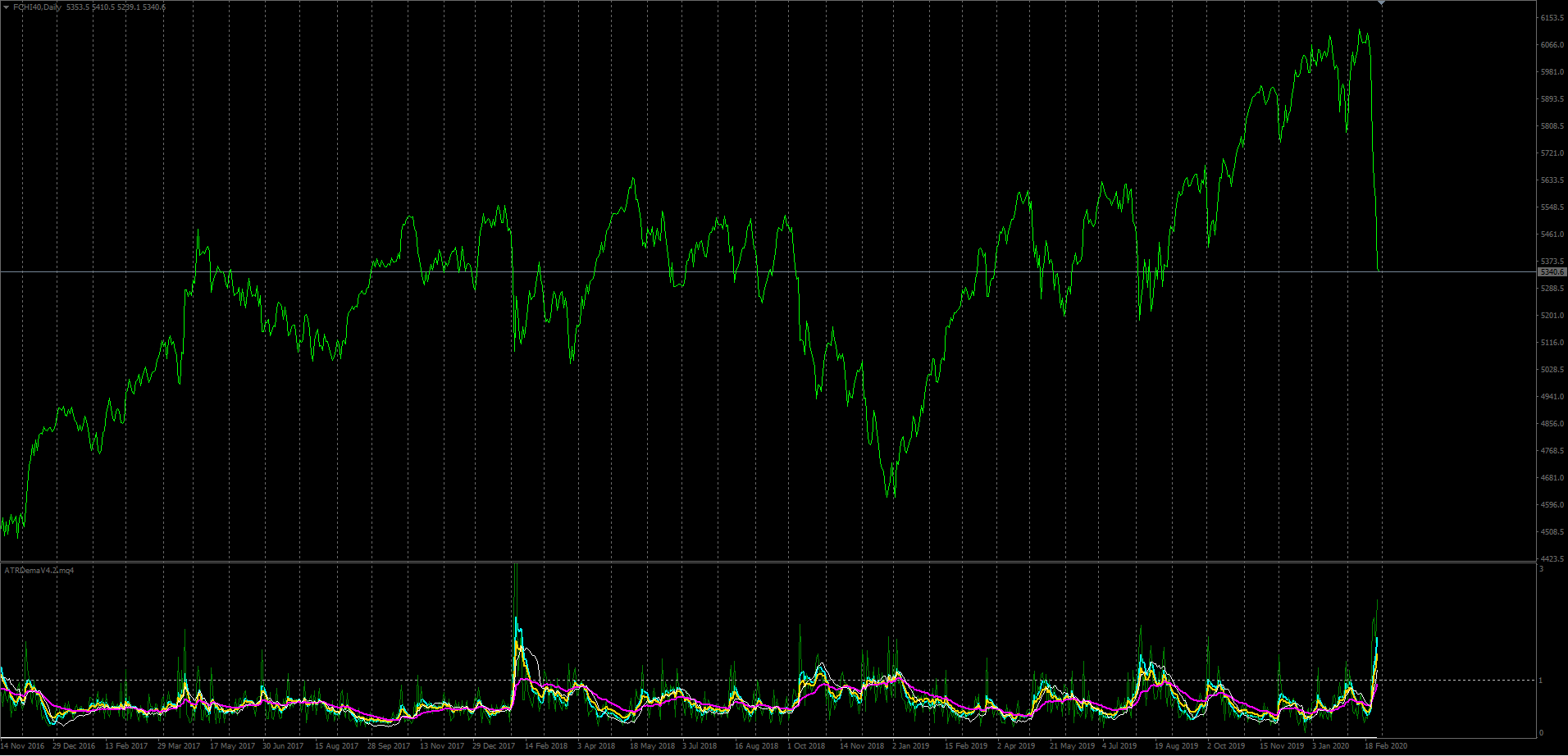Screen dimensions: 1568x756
Task: Click the FCHI40,Daily chart title text
Action: (37, 7)
